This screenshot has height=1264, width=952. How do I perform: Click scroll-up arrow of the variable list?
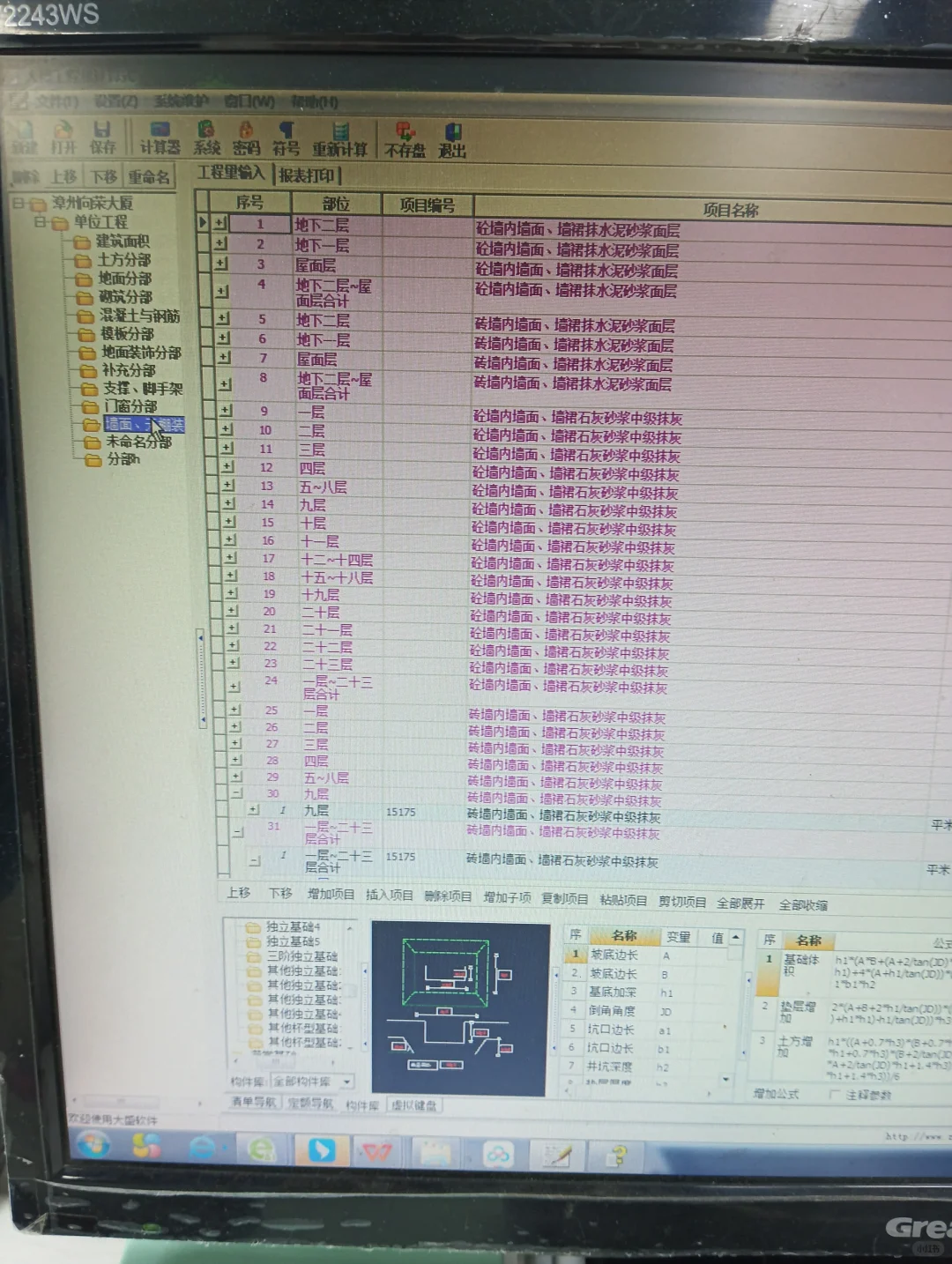pos(735,936)
